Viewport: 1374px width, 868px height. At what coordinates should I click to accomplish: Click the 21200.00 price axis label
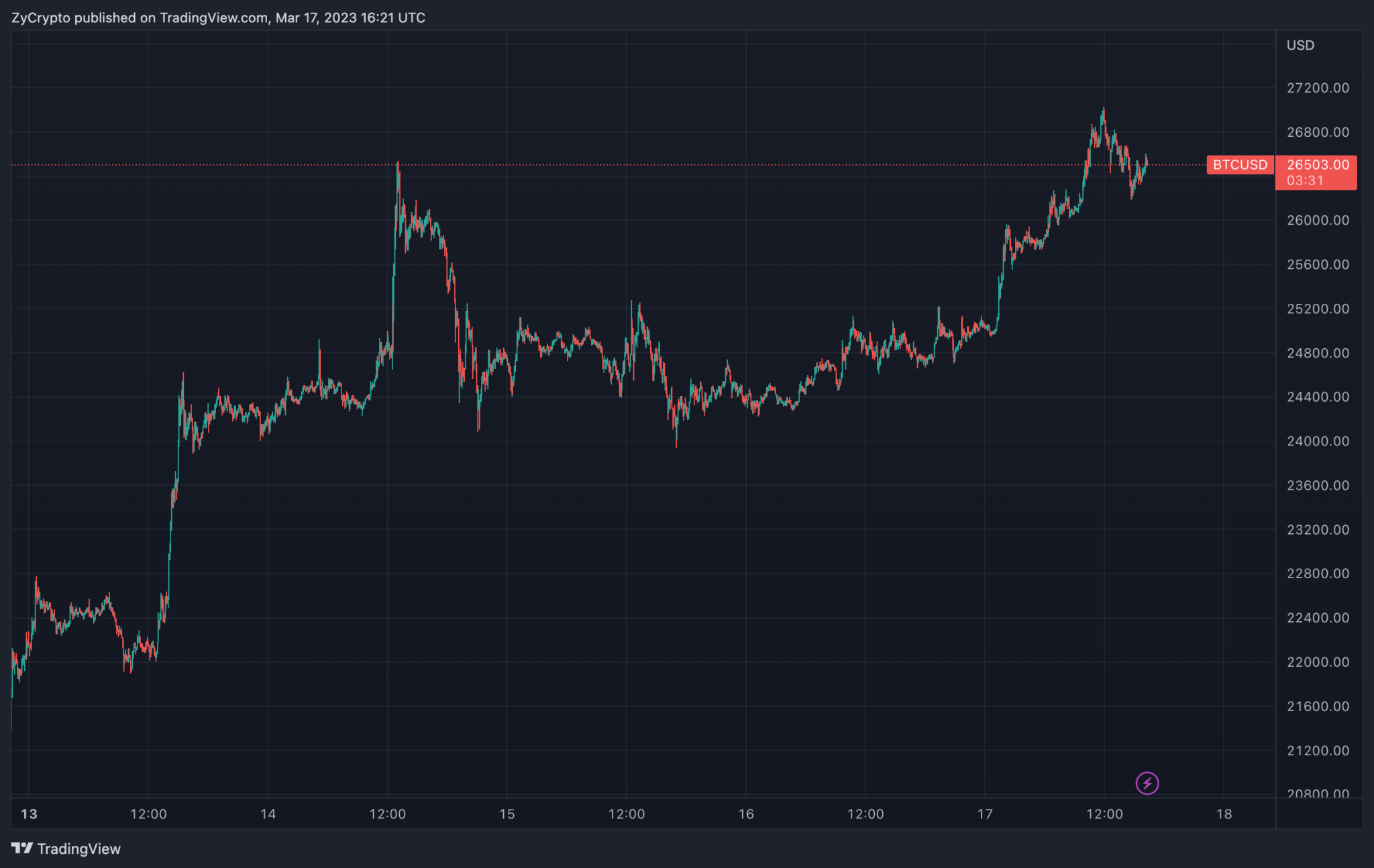[1318, 751]
